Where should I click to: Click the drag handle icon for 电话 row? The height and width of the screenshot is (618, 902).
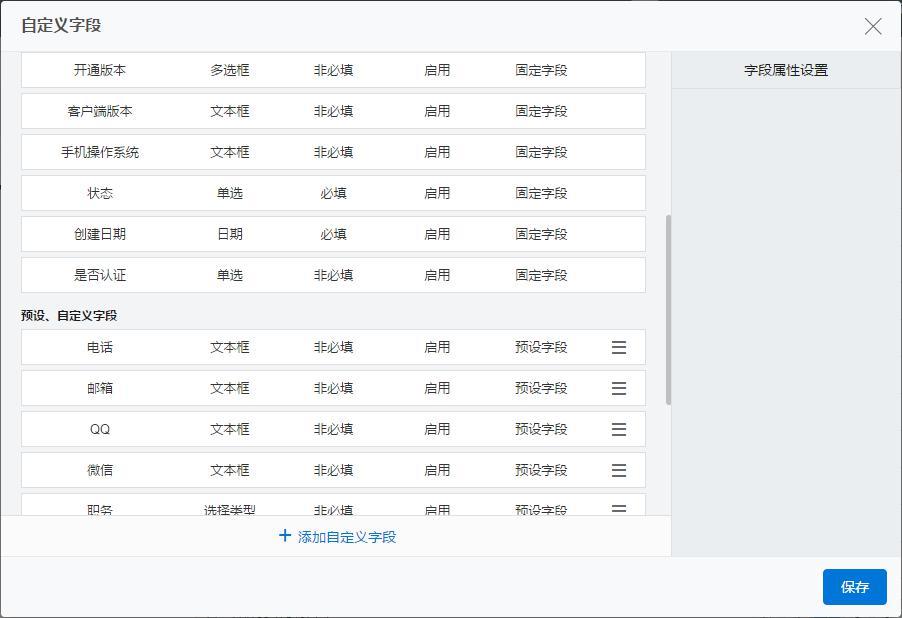(619, 347)
